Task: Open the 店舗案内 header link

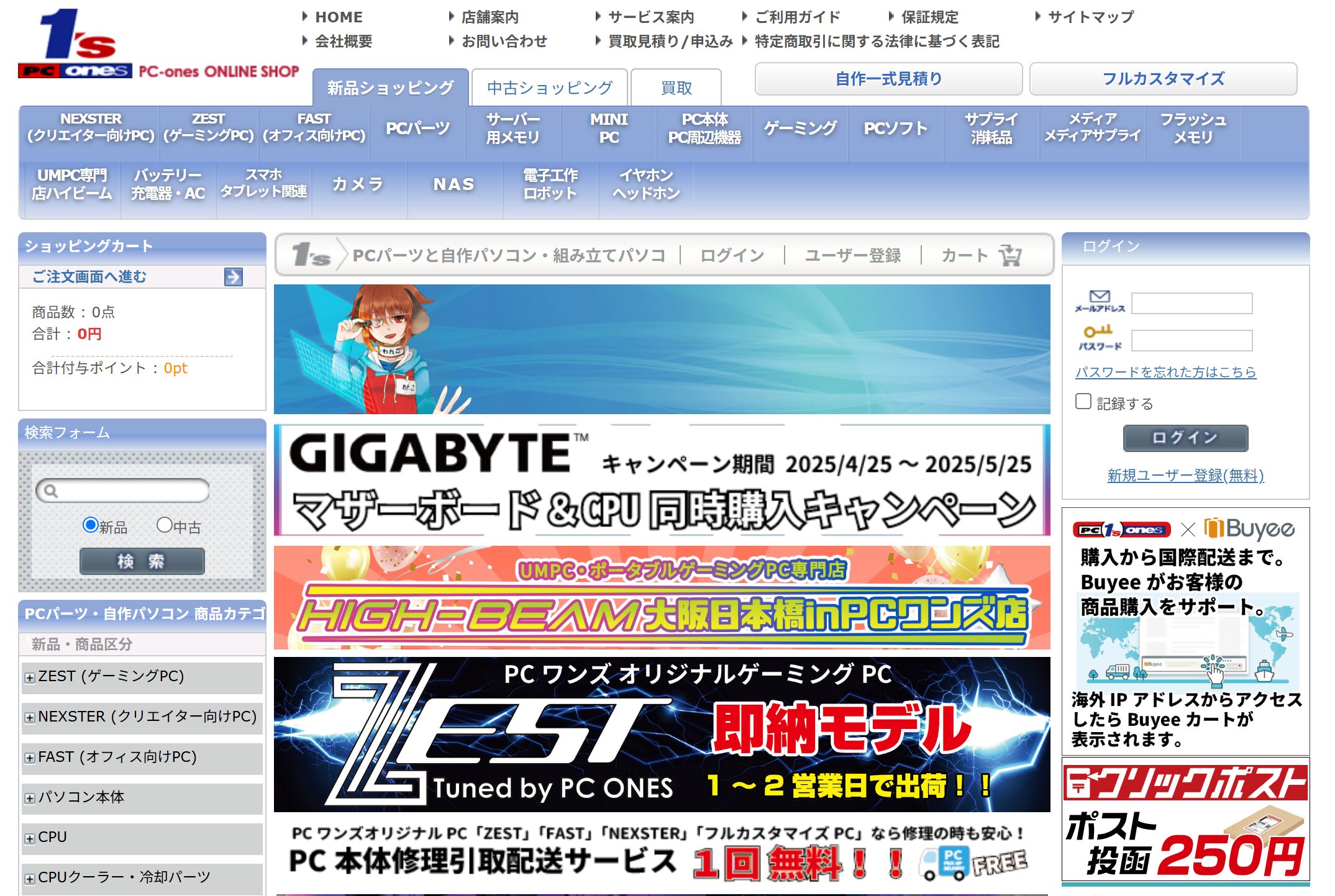Action: [490, 17]
